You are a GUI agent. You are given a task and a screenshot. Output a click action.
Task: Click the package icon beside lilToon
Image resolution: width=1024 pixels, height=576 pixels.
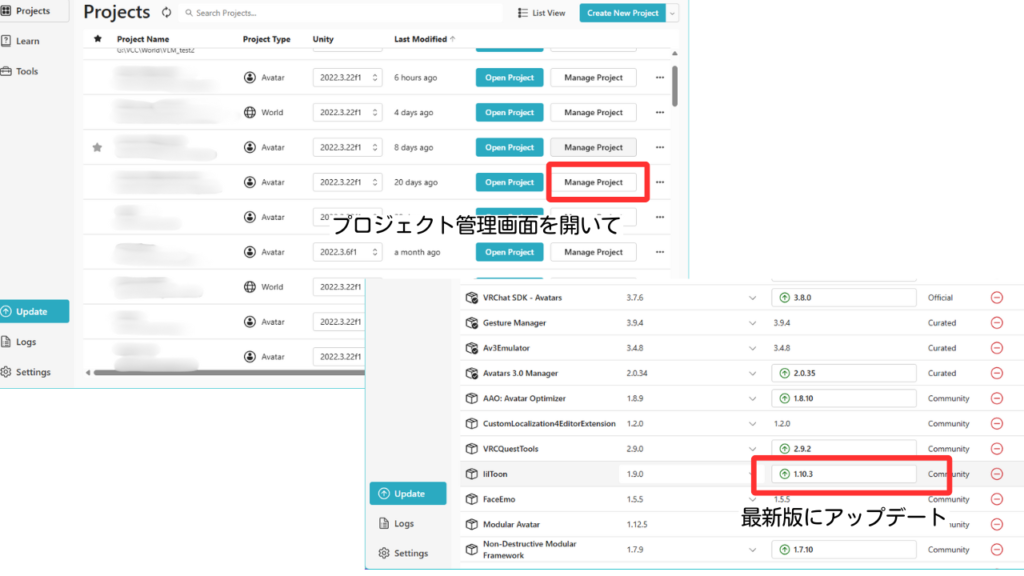pos(472,474)
